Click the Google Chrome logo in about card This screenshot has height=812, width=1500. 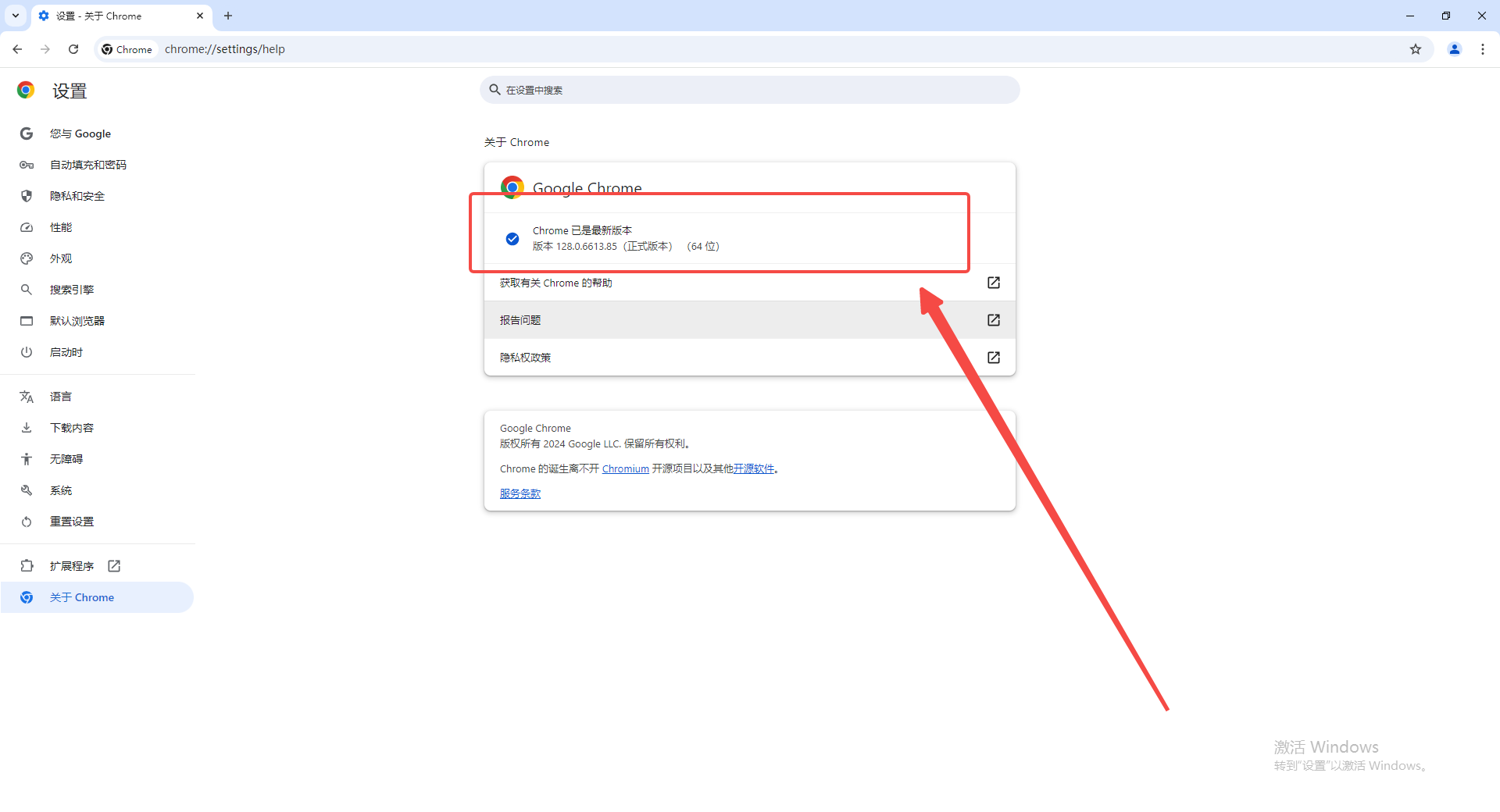512,187
